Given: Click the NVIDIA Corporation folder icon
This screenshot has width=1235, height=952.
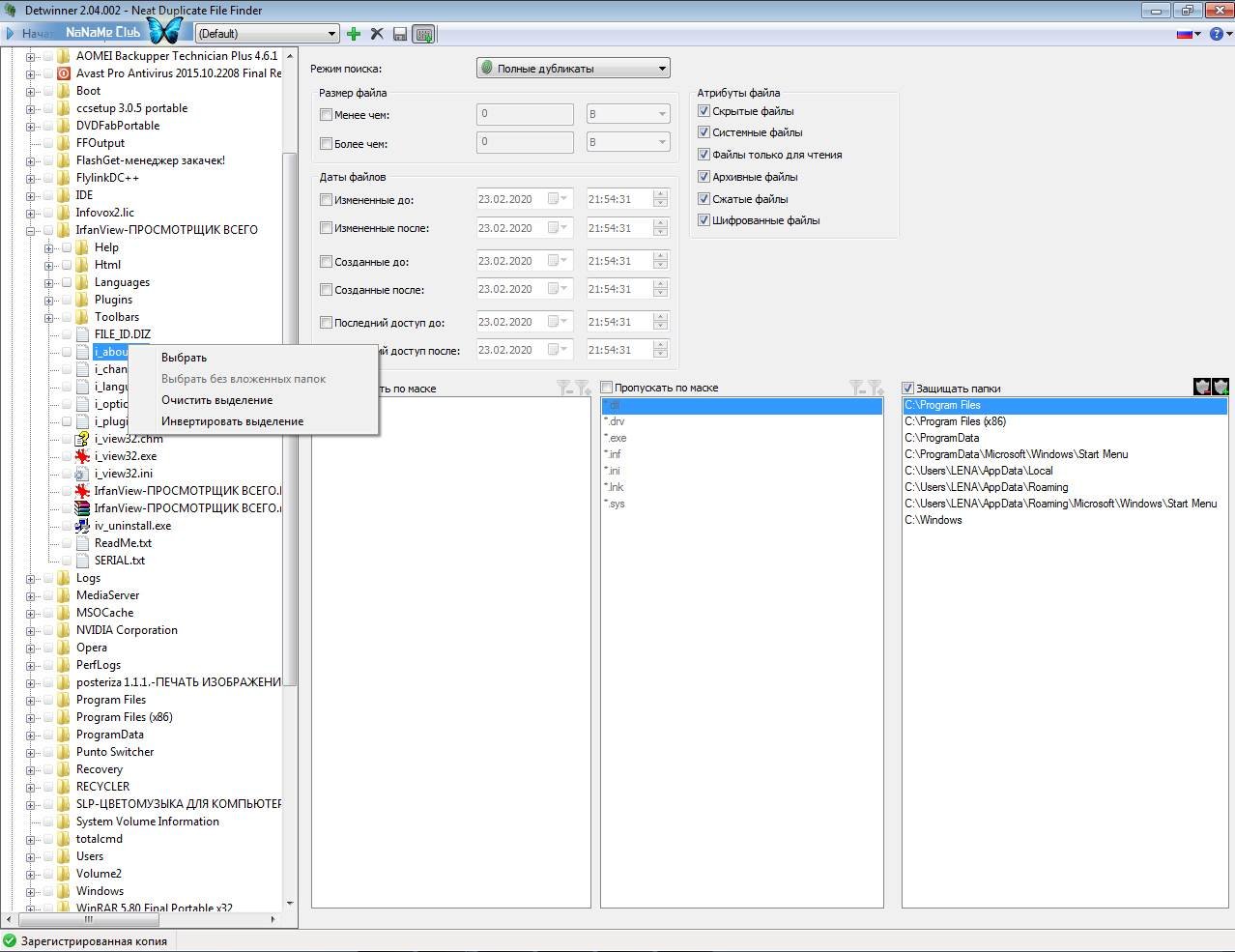Looking at the screenshot, I should (64, 630).
